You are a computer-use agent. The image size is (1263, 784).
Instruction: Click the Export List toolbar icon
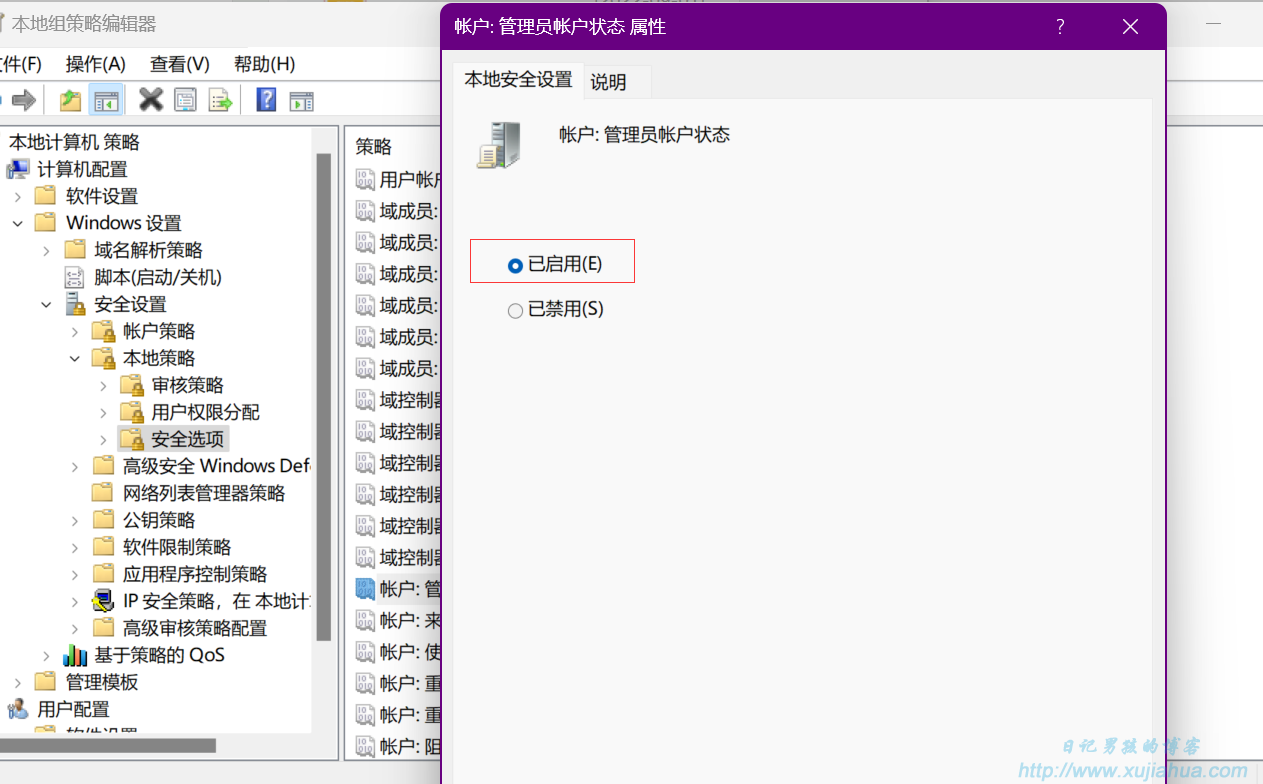point(219,100)
